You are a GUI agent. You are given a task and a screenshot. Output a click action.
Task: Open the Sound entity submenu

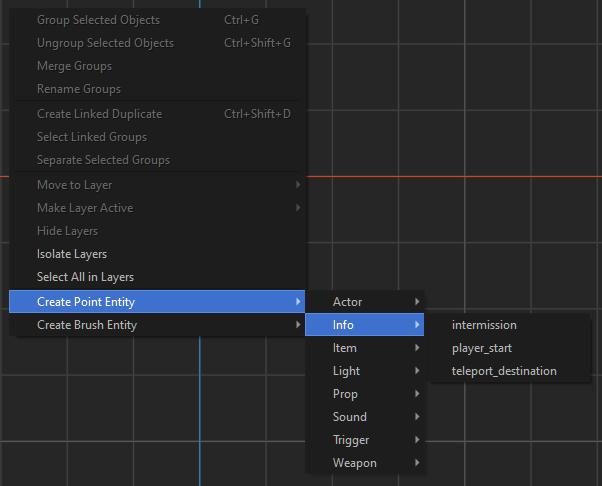pos(350,417)
